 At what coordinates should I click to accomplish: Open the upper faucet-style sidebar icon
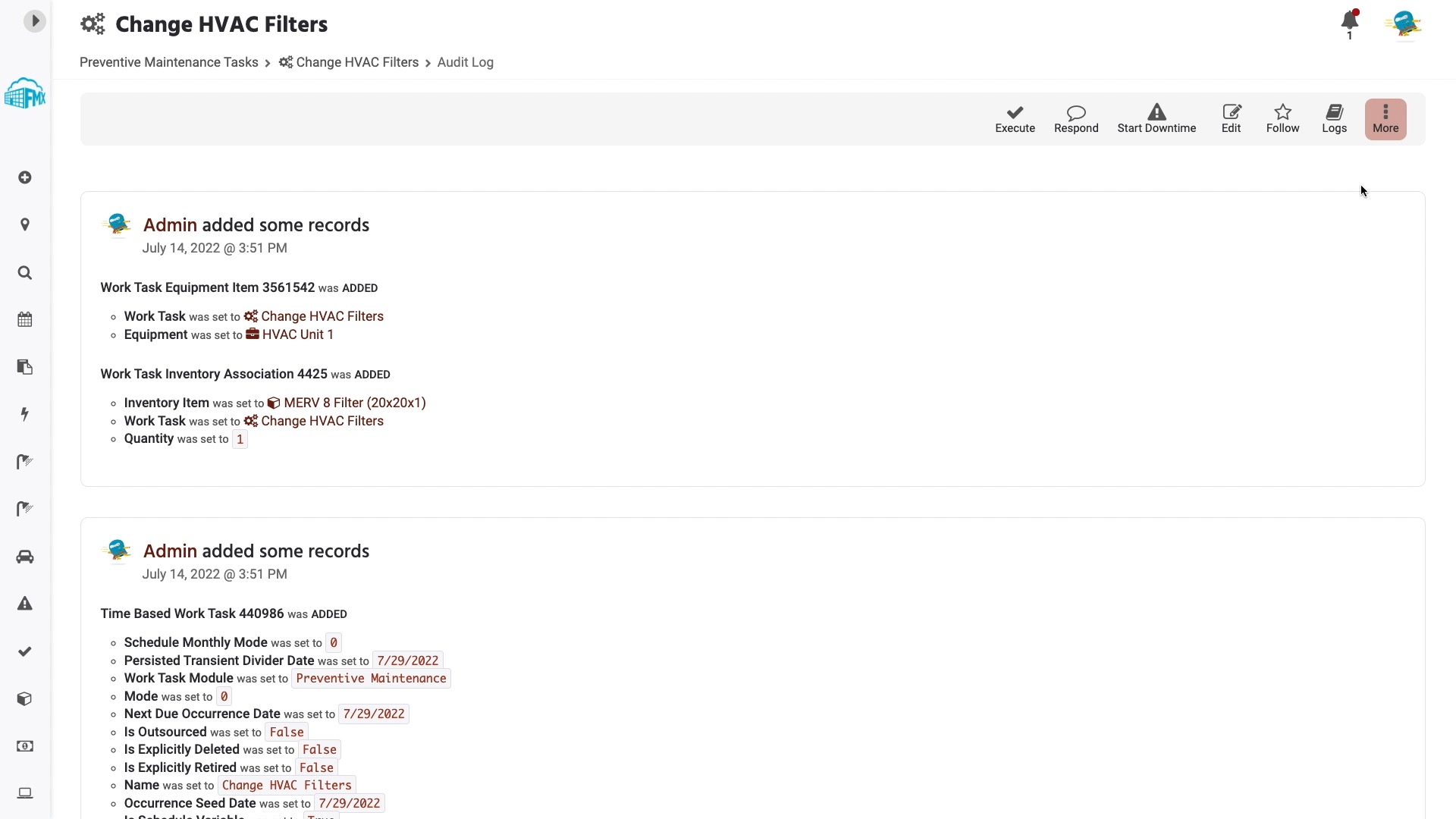tap(25, 462)
